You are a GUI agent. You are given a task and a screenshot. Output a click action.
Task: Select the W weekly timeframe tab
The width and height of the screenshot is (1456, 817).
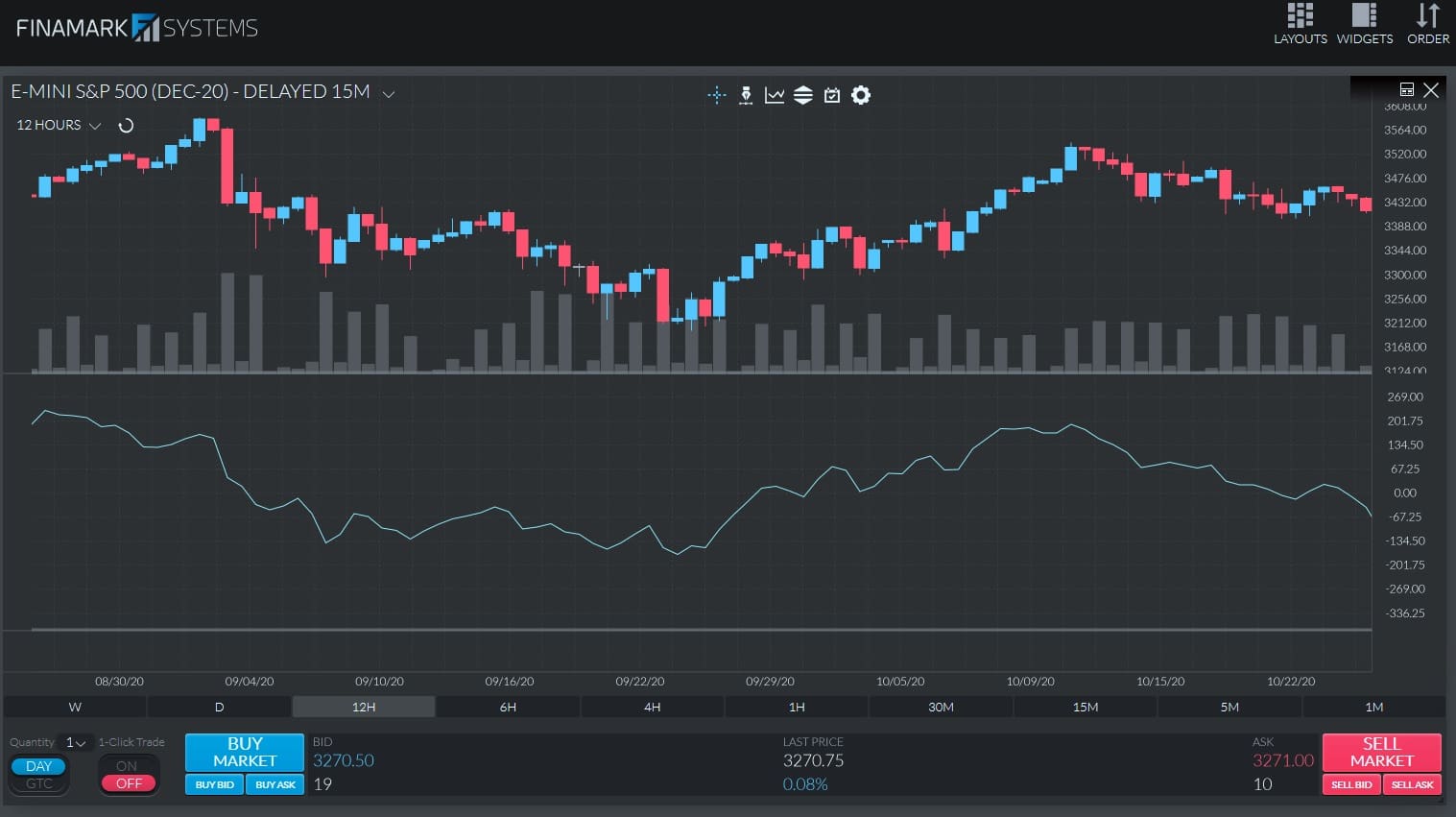coord(74,707)
